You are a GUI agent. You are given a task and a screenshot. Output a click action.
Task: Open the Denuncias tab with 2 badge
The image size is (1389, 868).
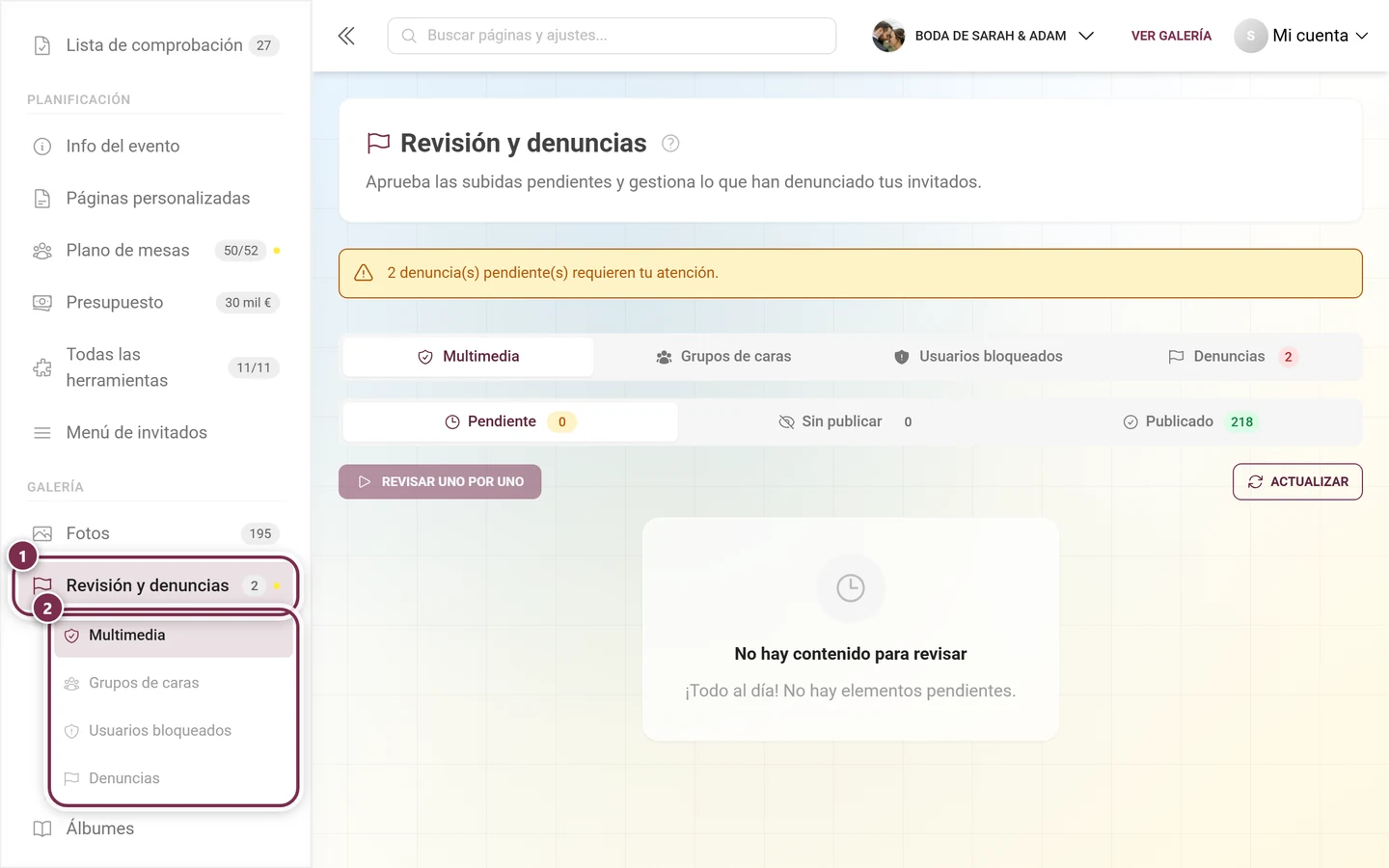pyautogui.click(x=1233, y=357)
